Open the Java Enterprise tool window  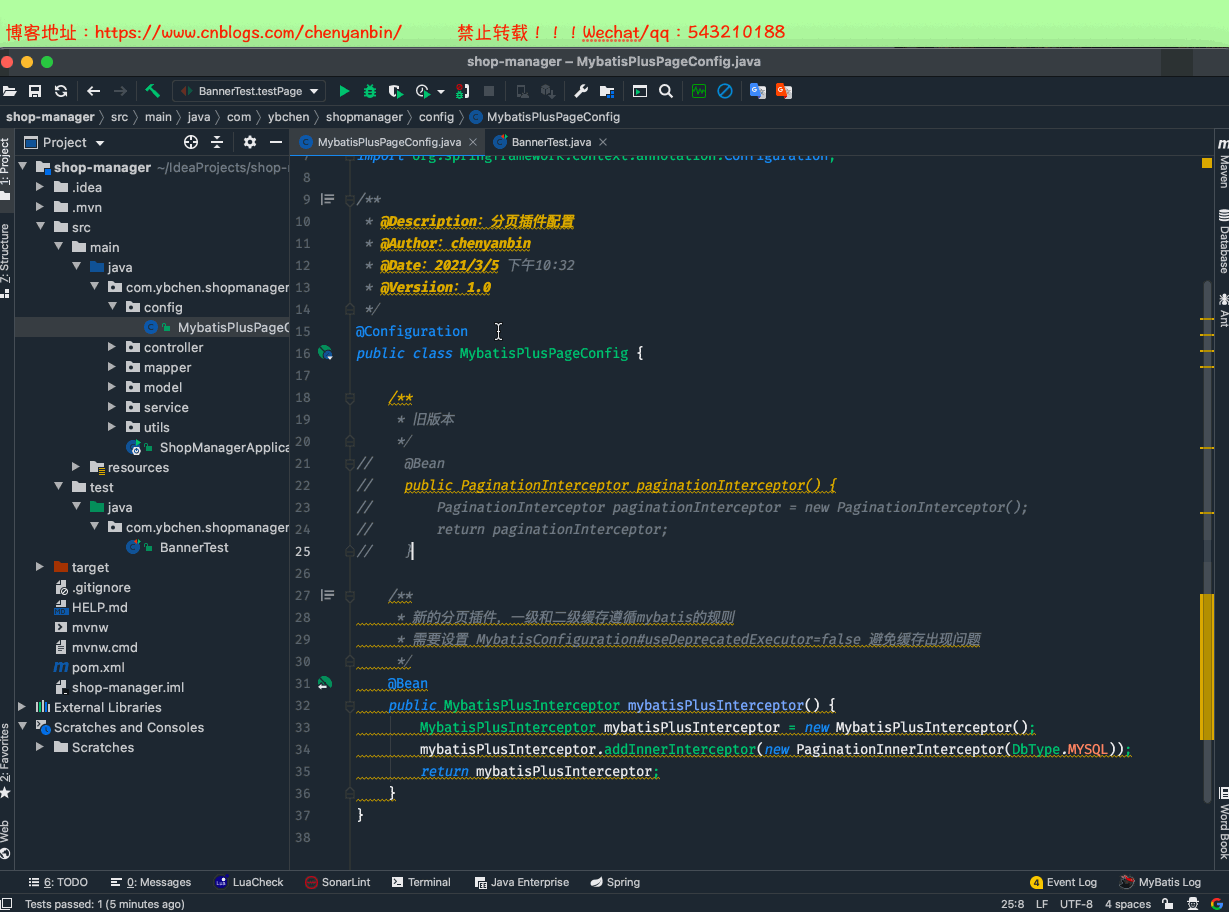point(521,882)
